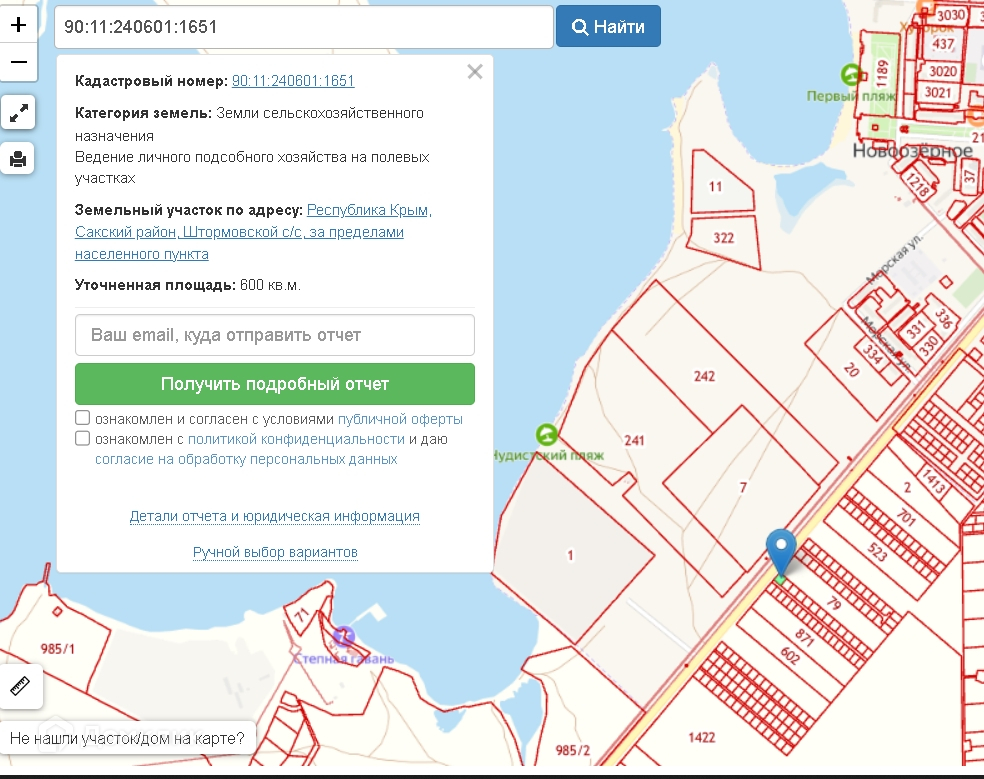984x779 pixels.
Task: Select parcel 20 on the map
Action: coord(851,369)
